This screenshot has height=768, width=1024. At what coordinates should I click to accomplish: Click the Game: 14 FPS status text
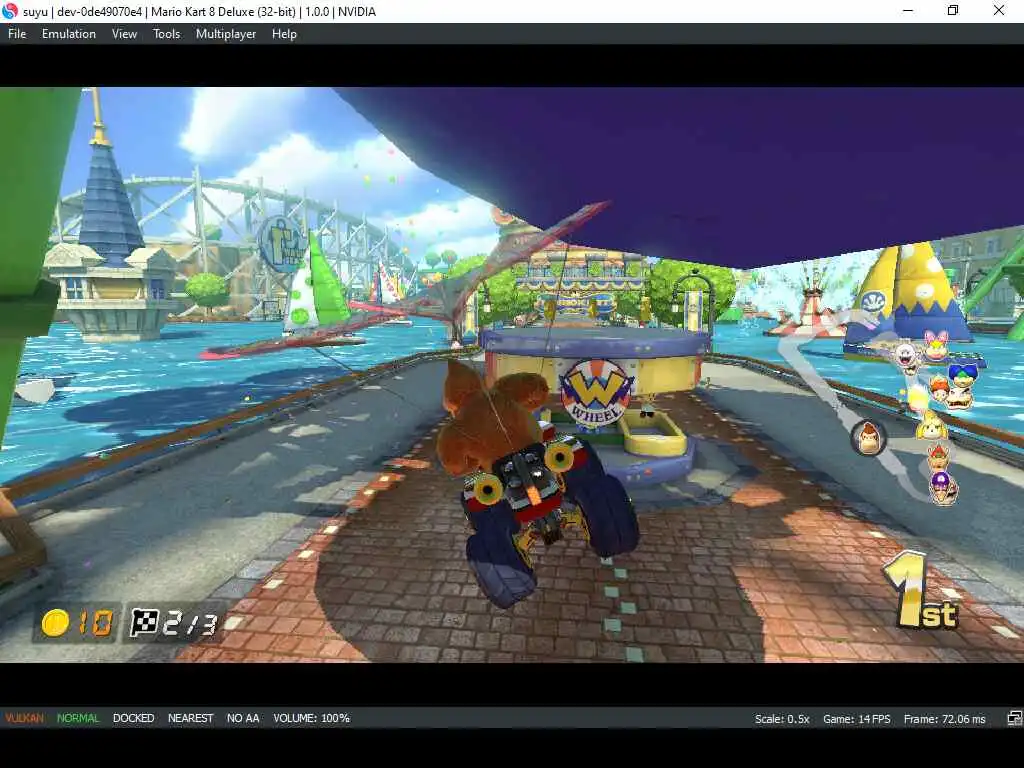point(856,719)
